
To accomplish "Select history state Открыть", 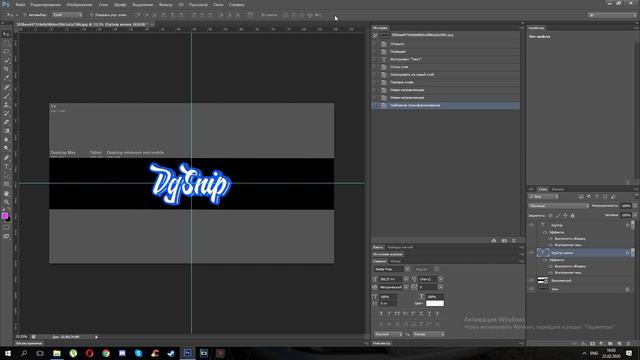I will tap(446, 44).
